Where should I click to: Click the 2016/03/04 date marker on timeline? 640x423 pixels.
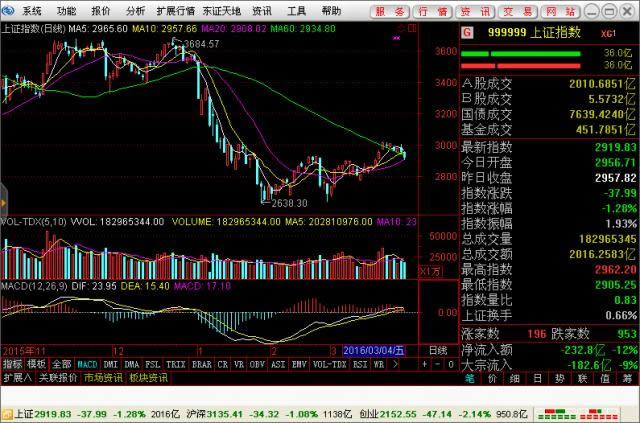(369, 350)
